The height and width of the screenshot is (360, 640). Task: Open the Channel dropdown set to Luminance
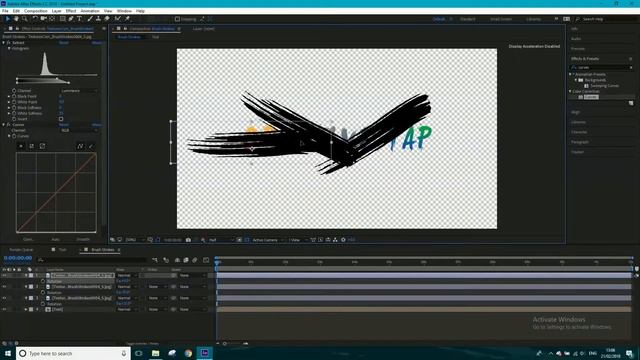click(x=79, y=91)
